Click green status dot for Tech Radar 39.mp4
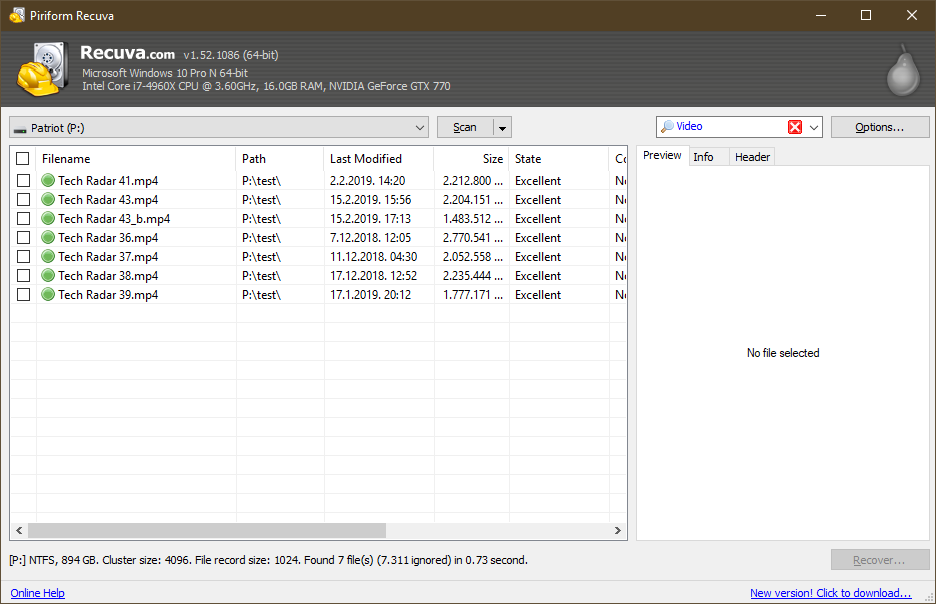The height and width of the screenshot is (604, 936). [48, 295]
